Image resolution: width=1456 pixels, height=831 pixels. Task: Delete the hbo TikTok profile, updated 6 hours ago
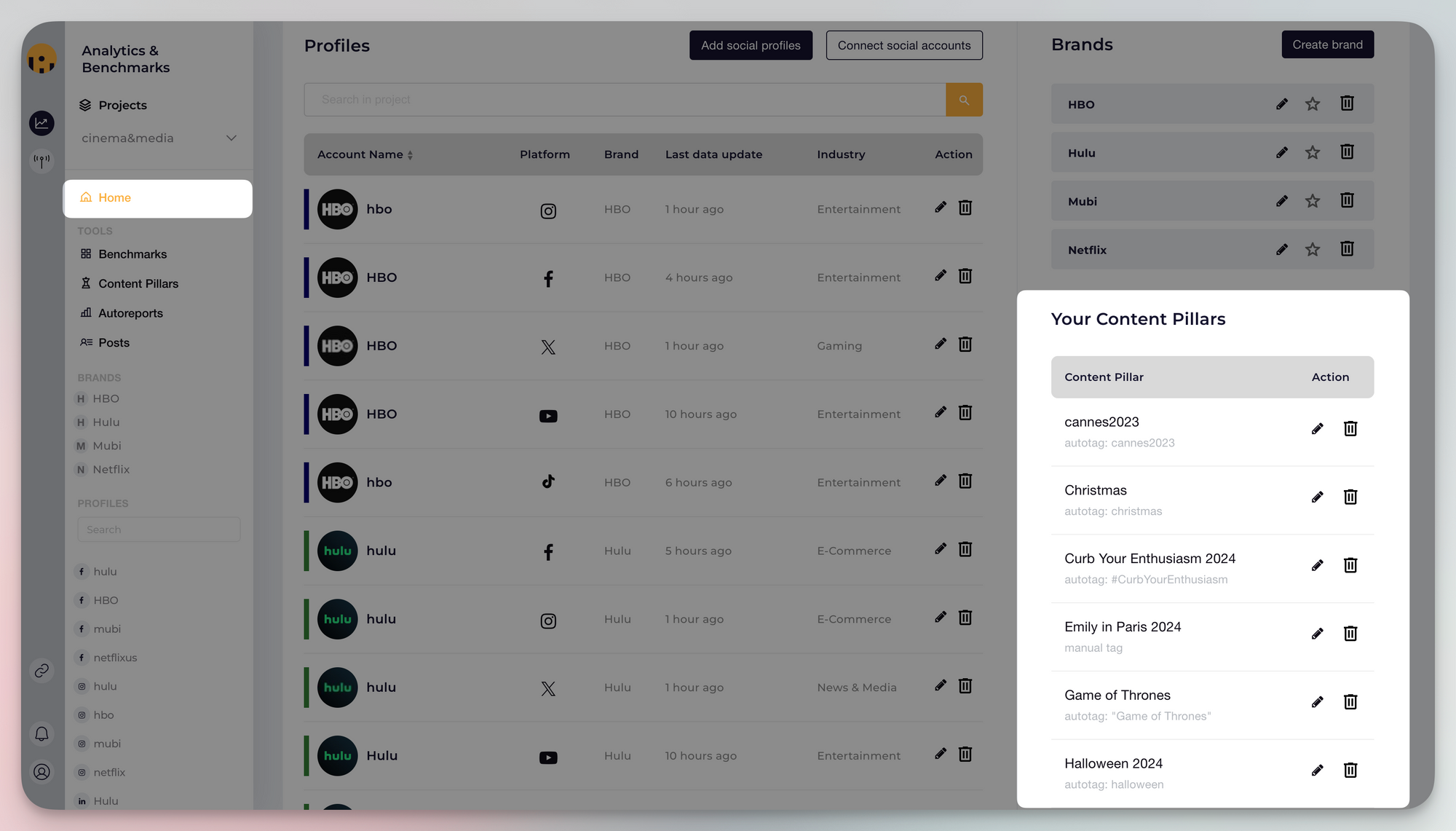(965, 481)
